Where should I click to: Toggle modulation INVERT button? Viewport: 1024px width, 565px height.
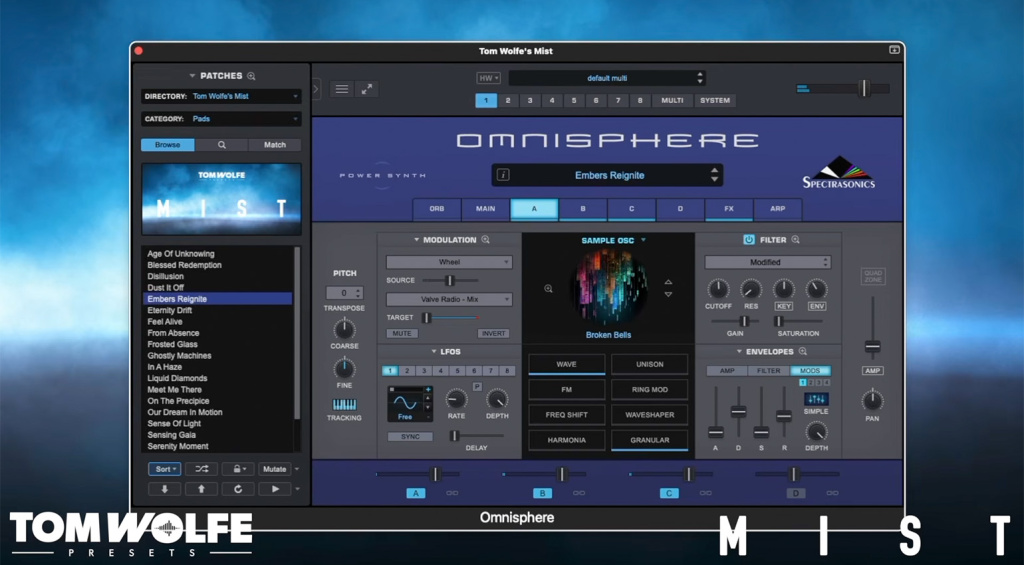click(x=493, y=333)
